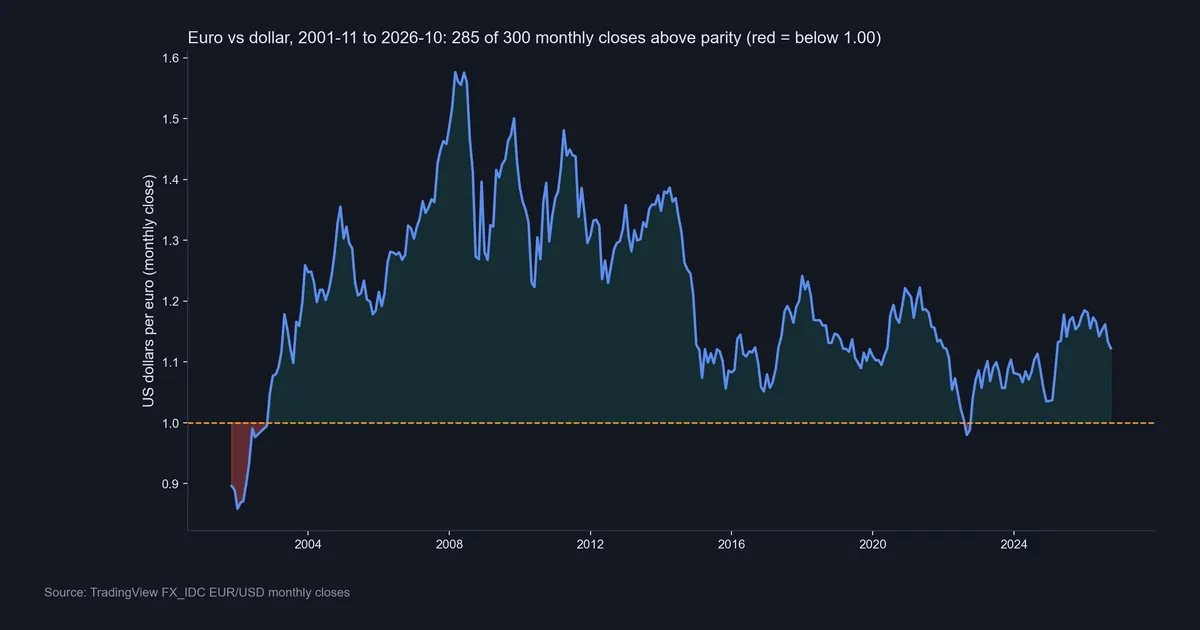The height and width of the screenshot is (630, 1200).
Task: Click the 2008 peak of the line near 1.58
Action: click(455, 72)
